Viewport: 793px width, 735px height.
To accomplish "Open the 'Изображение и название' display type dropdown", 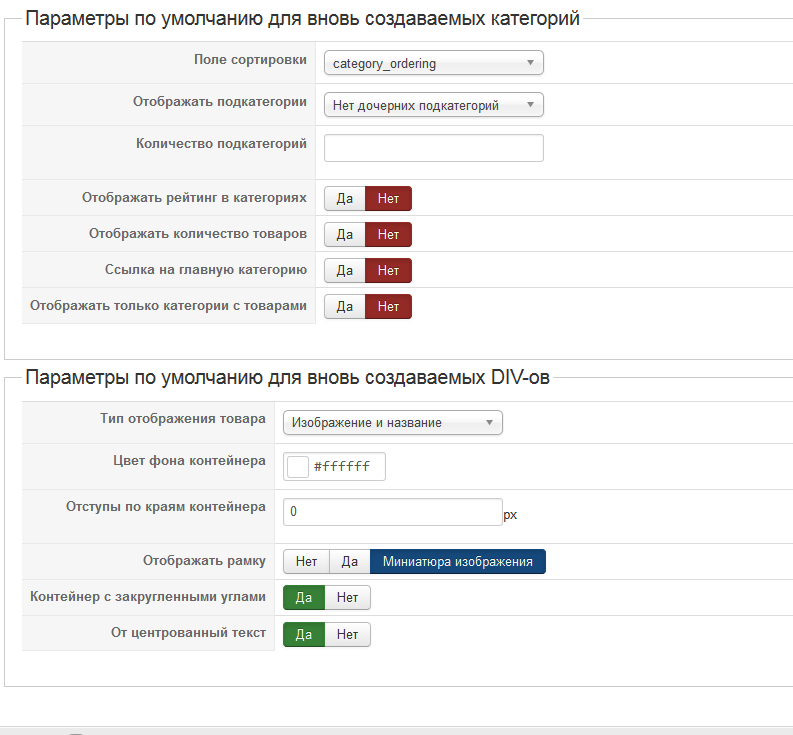I will click(x=392, y=423).
